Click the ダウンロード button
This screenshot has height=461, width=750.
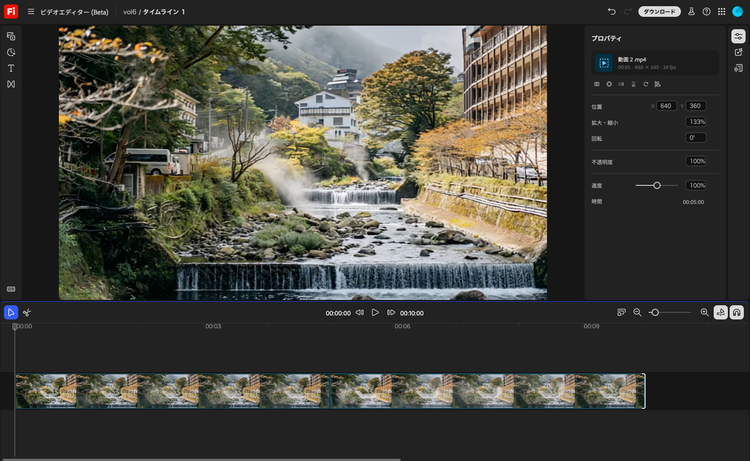[x=659, y=11]
